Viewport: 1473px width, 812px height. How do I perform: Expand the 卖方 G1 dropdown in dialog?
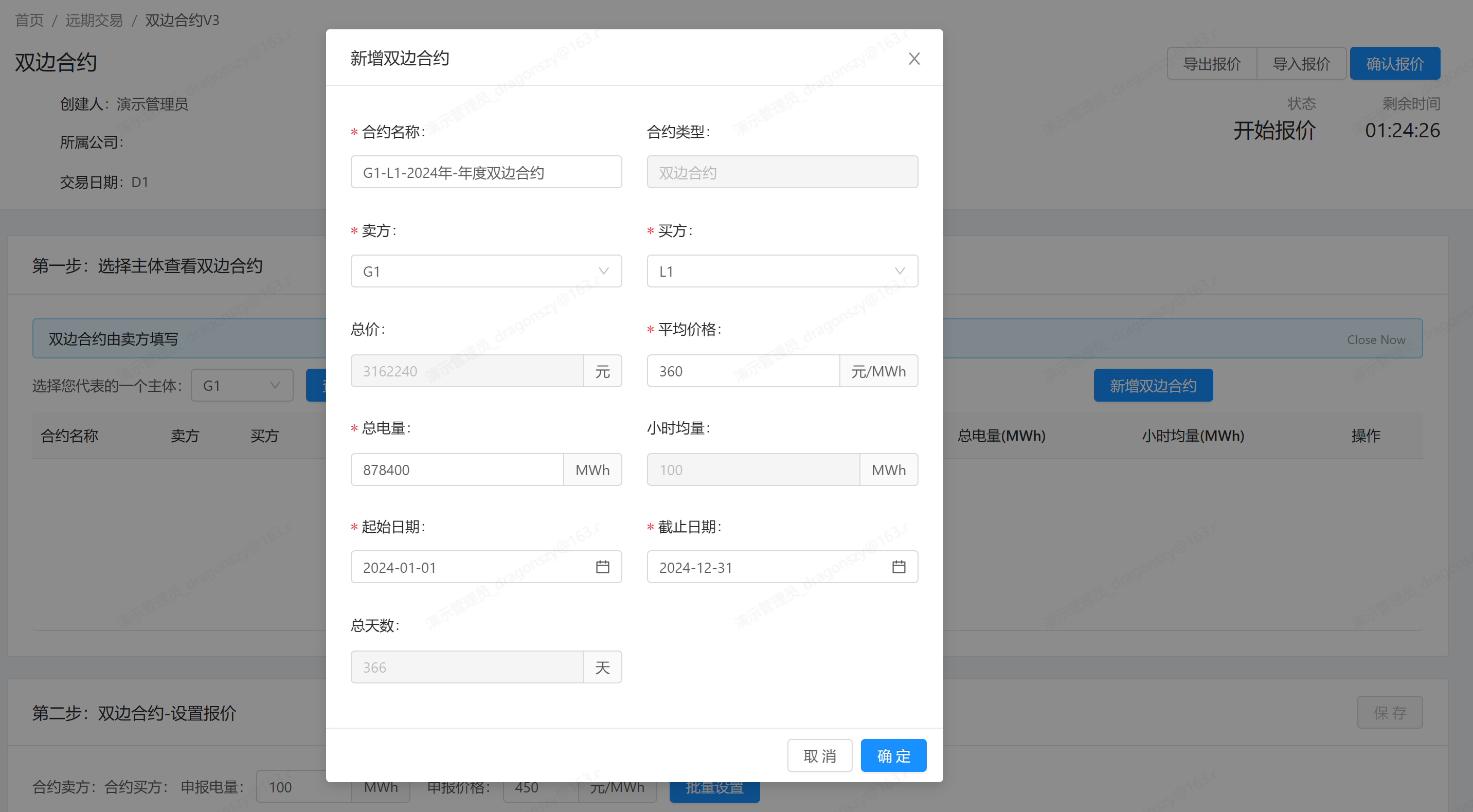pyautogui.click(x=486, y=271)
